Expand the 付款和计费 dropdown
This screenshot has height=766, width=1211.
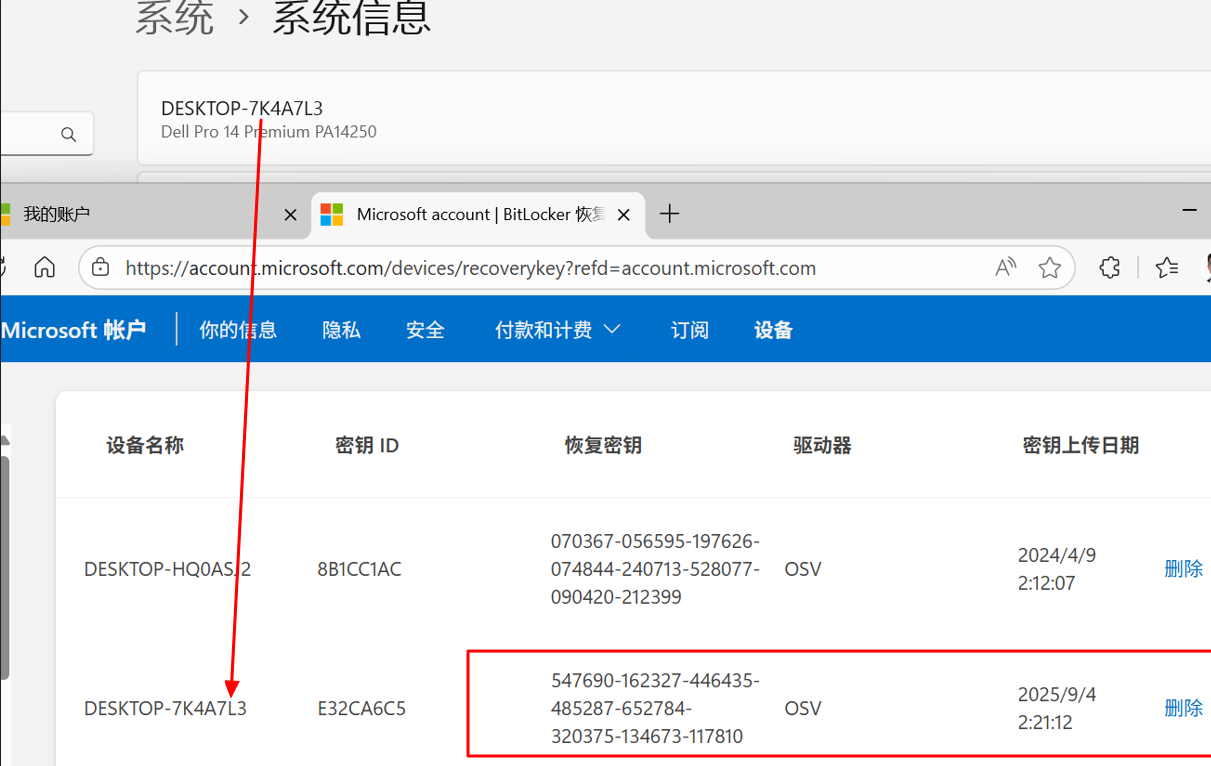tap(557, 329)
